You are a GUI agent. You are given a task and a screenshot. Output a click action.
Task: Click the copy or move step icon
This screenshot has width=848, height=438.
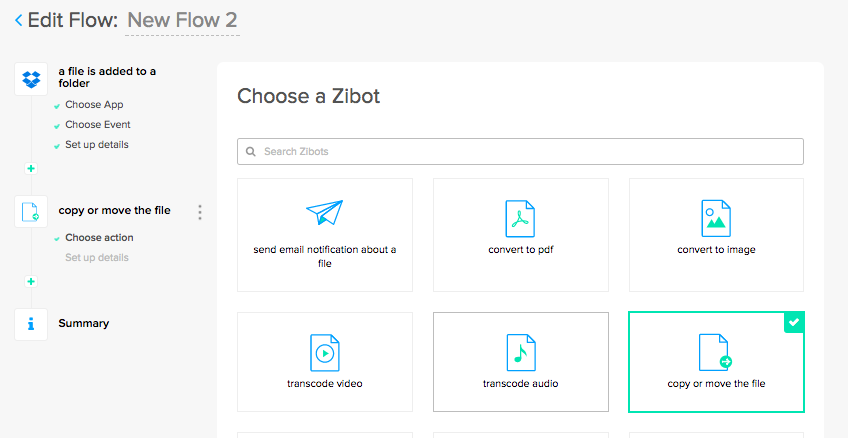[x=31, y=212]
